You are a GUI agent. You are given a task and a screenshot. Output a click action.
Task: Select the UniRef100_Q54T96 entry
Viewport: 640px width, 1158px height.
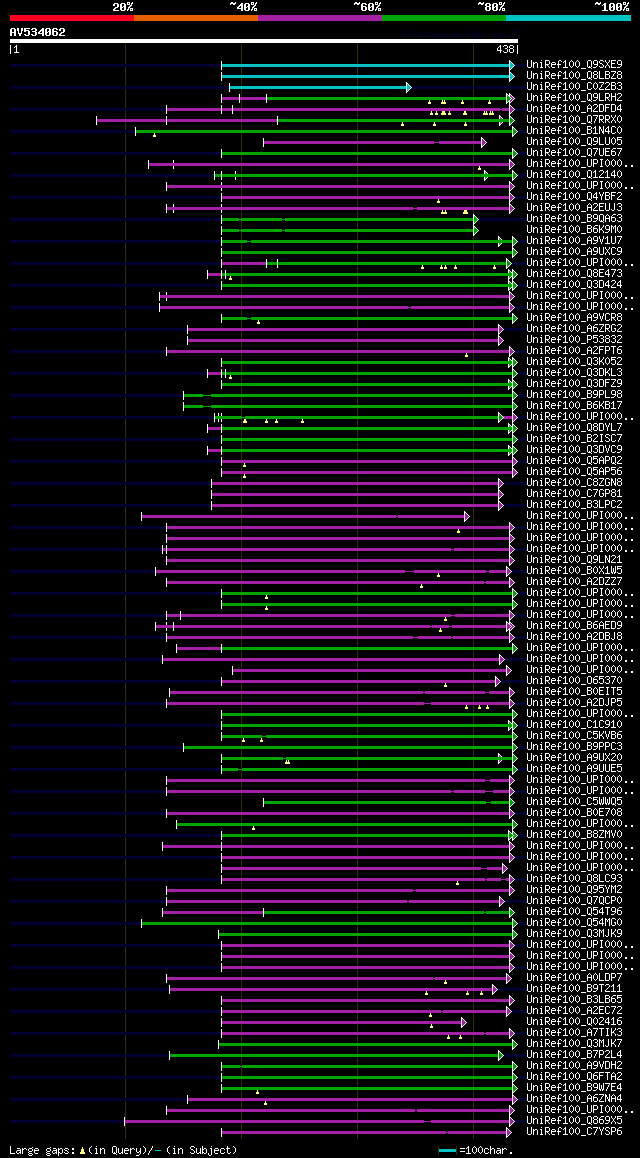pos(574,912)
